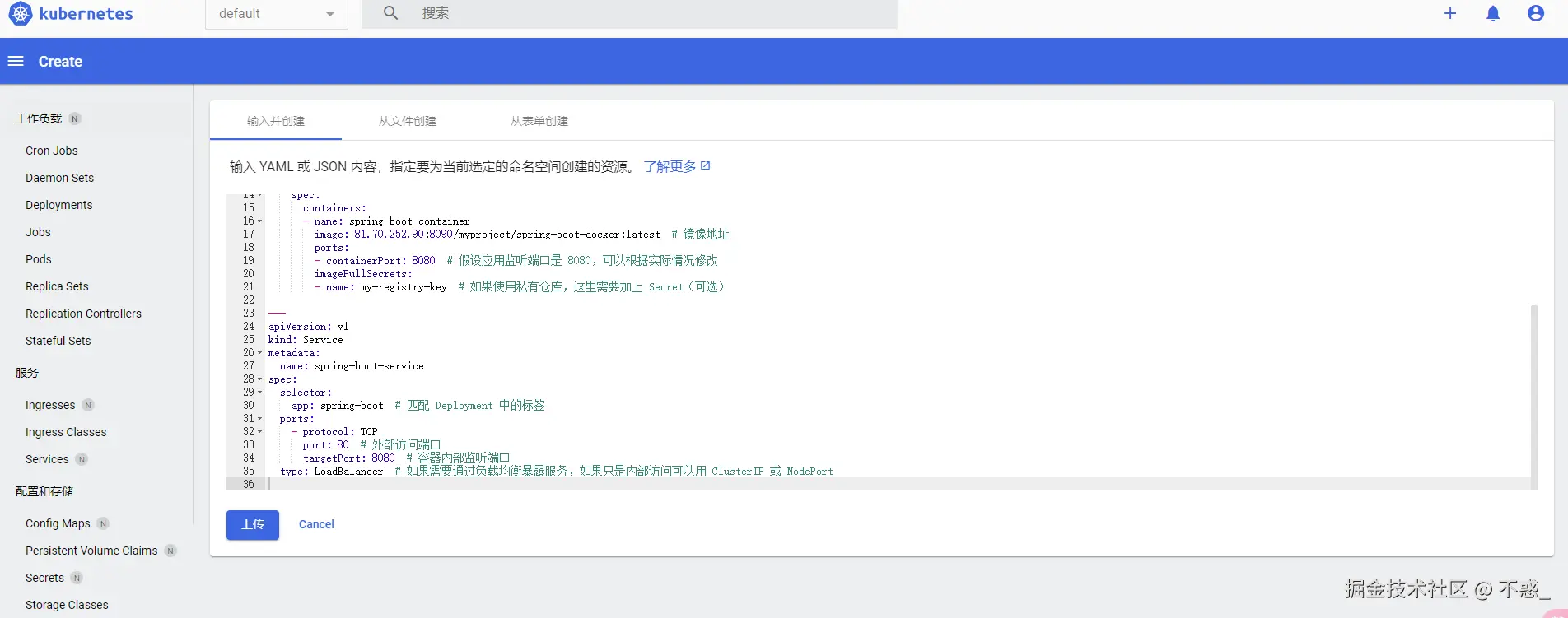Collapse the fold arrow at line 28

pyautogui.click(x=260, y=379)
